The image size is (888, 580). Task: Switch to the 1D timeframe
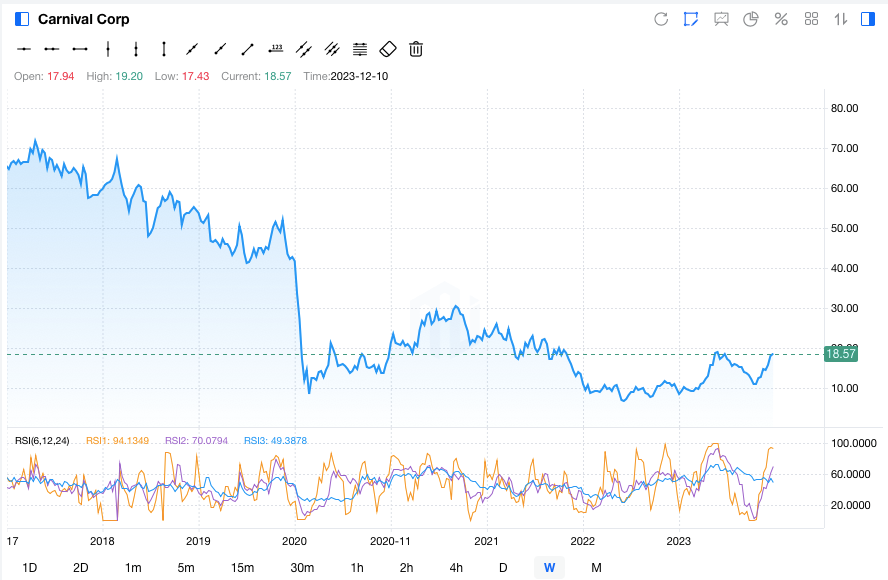coord(30,568)
